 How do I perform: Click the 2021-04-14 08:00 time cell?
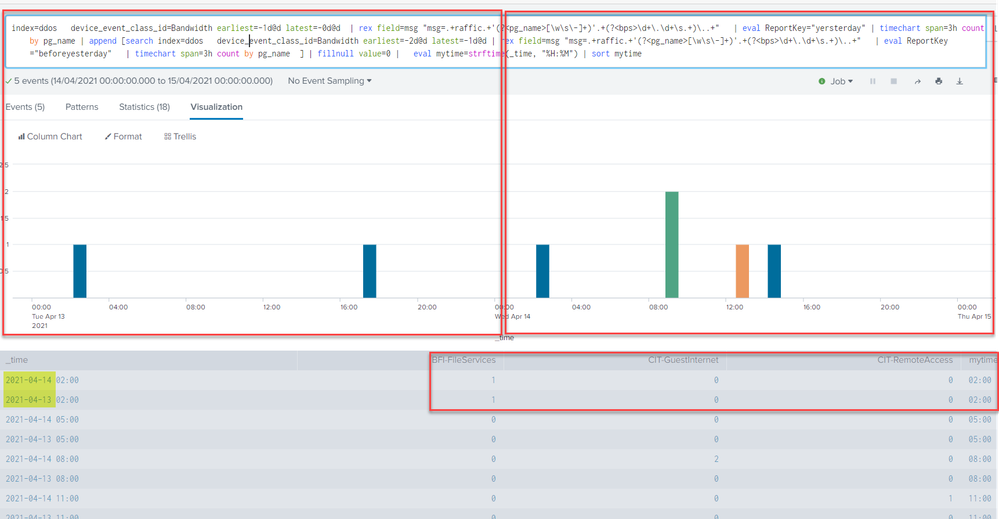[x=42, y=459]
